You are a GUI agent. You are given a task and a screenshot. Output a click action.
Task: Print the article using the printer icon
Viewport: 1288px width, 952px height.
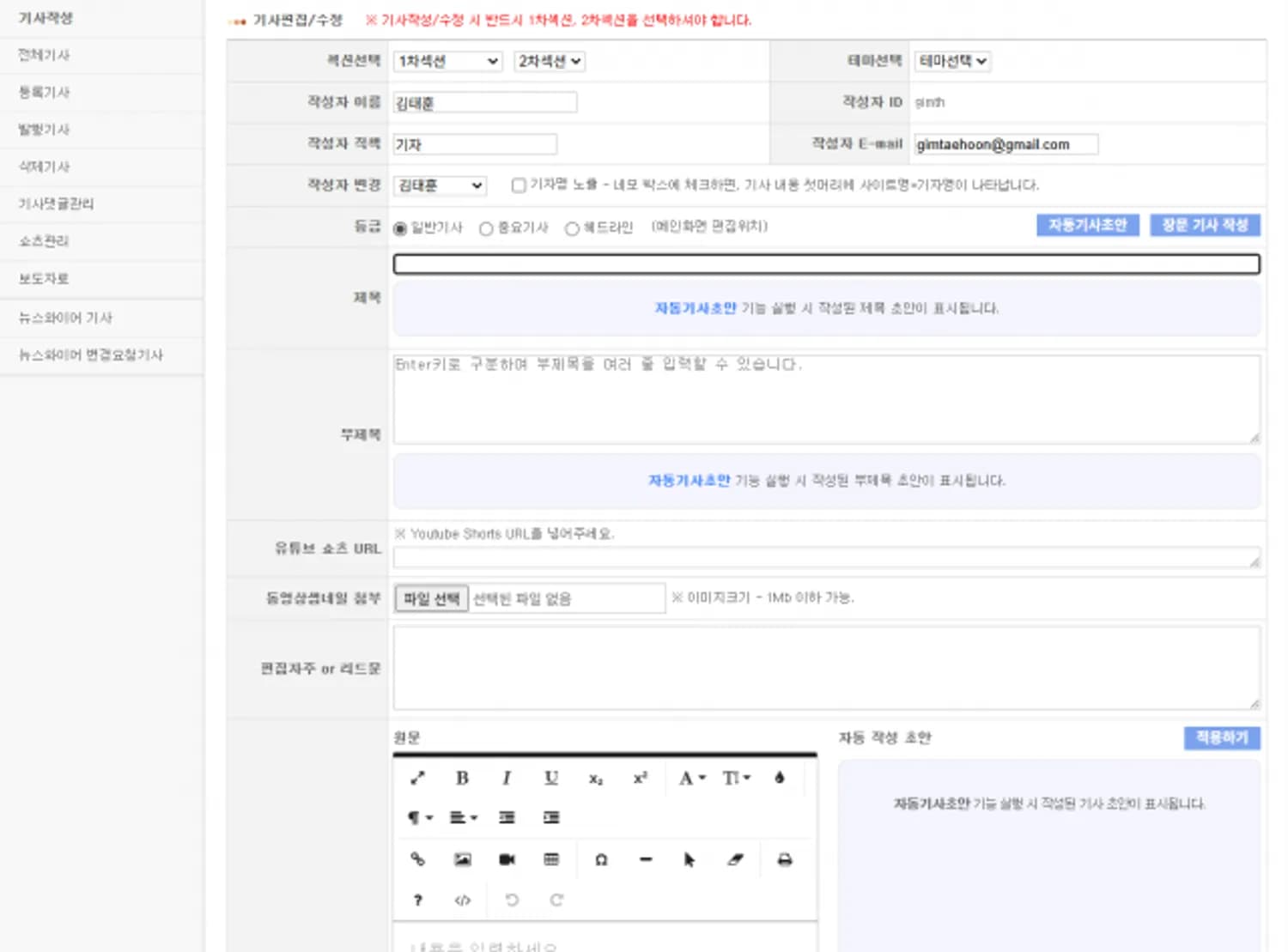tap(784, 859)
